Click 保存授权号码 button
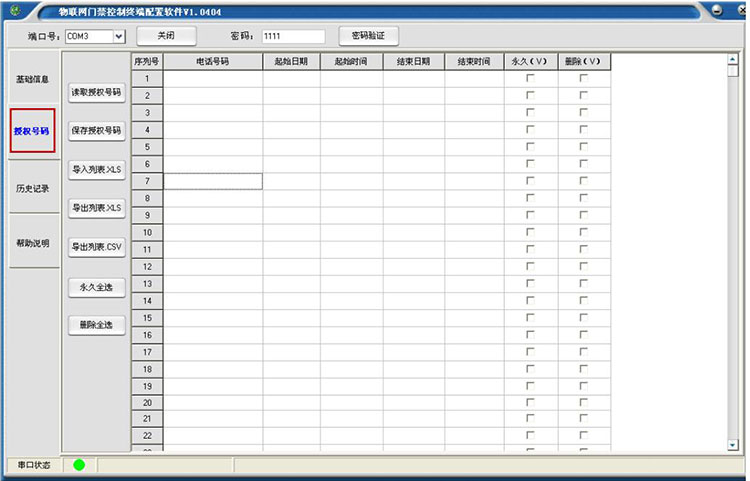 (96, 130)
